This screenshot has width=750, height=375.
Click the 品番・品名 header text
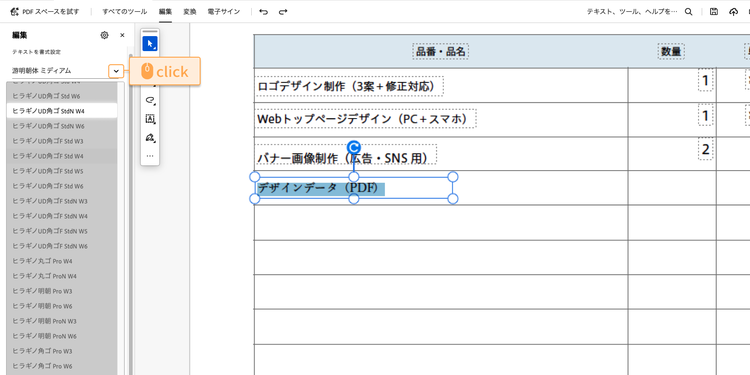(441, 52)
